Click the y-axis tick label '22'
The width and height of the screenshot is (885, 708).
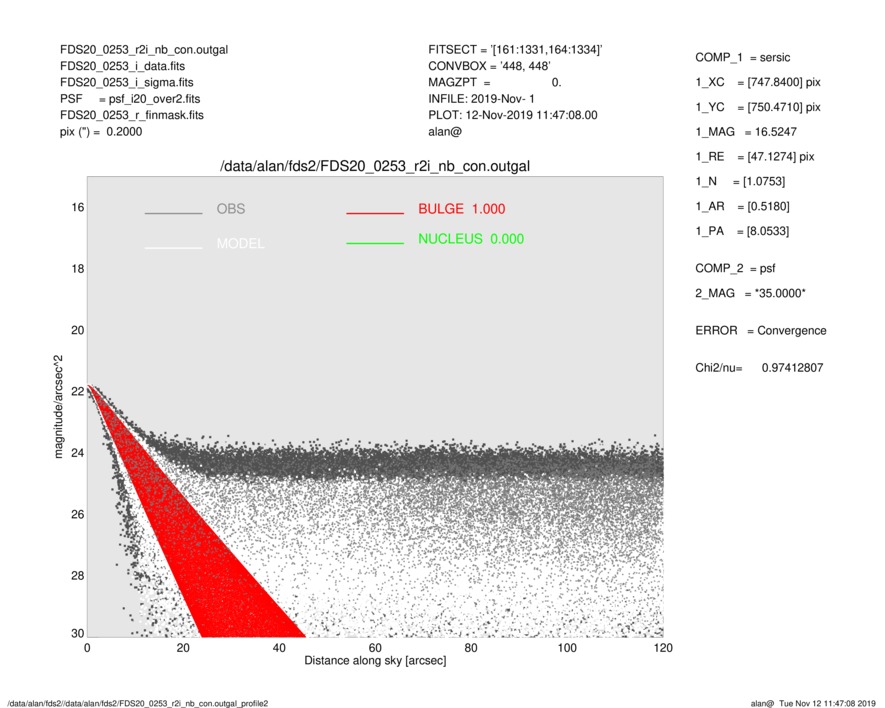point(77,392)
